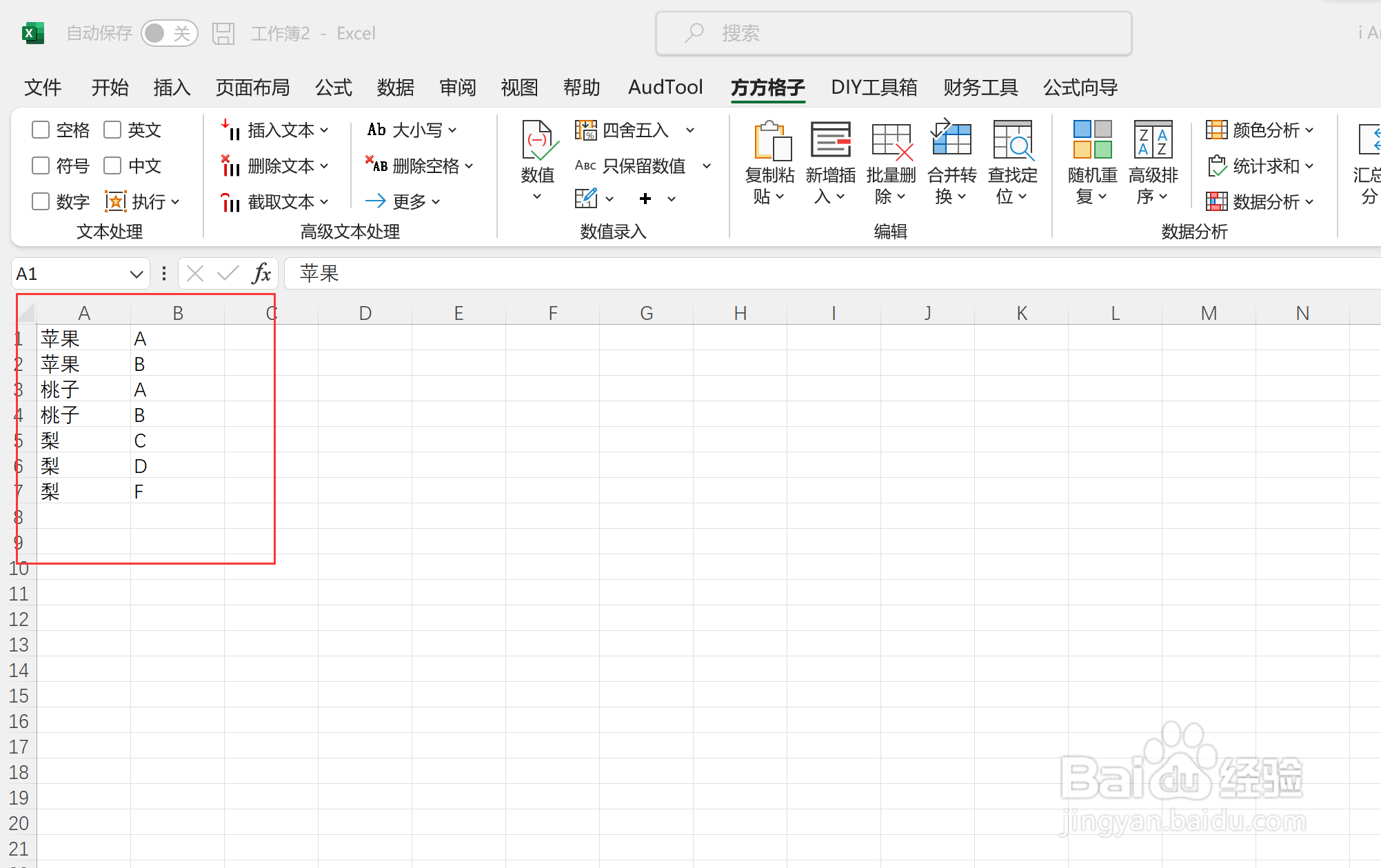The image size is (1381, 868).
Task: Open the 执行 dropdown
Action: pos(143,201)
